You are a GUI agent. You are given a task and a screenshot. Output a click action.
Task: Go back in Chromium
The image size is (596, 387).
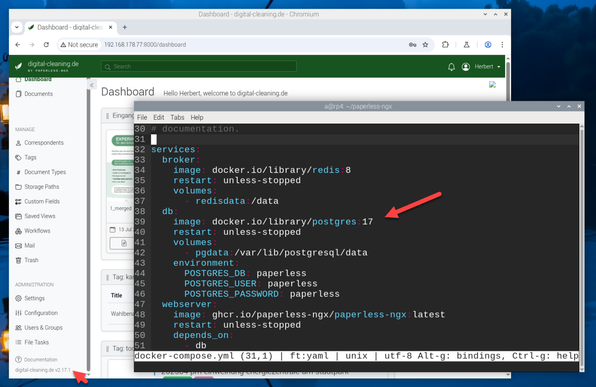pyautogui.click(x=18, y=45)
